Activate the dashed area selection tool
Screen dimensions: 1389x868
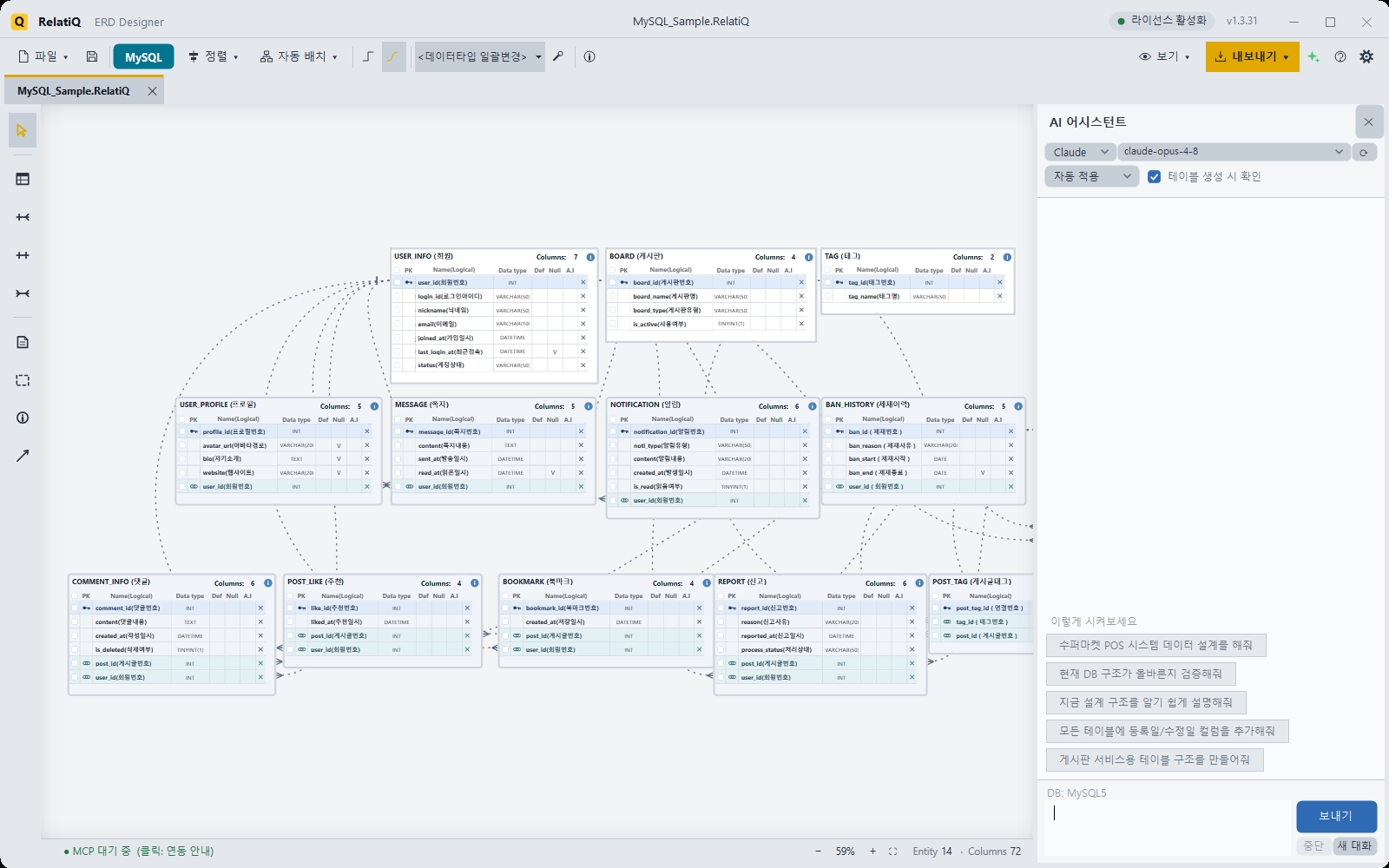click(23, 380)
